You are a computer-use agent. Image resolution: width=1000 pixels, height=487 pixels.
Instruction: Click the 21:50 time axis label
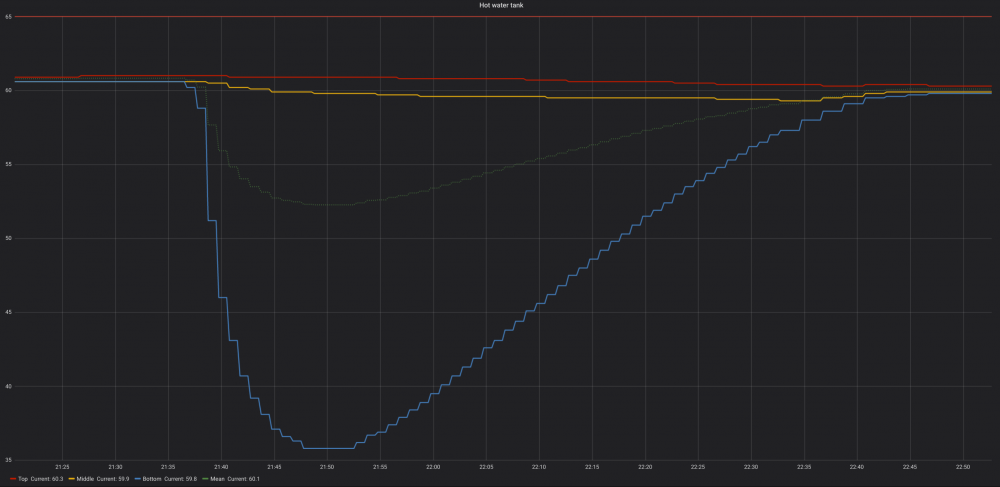[327, 467]
